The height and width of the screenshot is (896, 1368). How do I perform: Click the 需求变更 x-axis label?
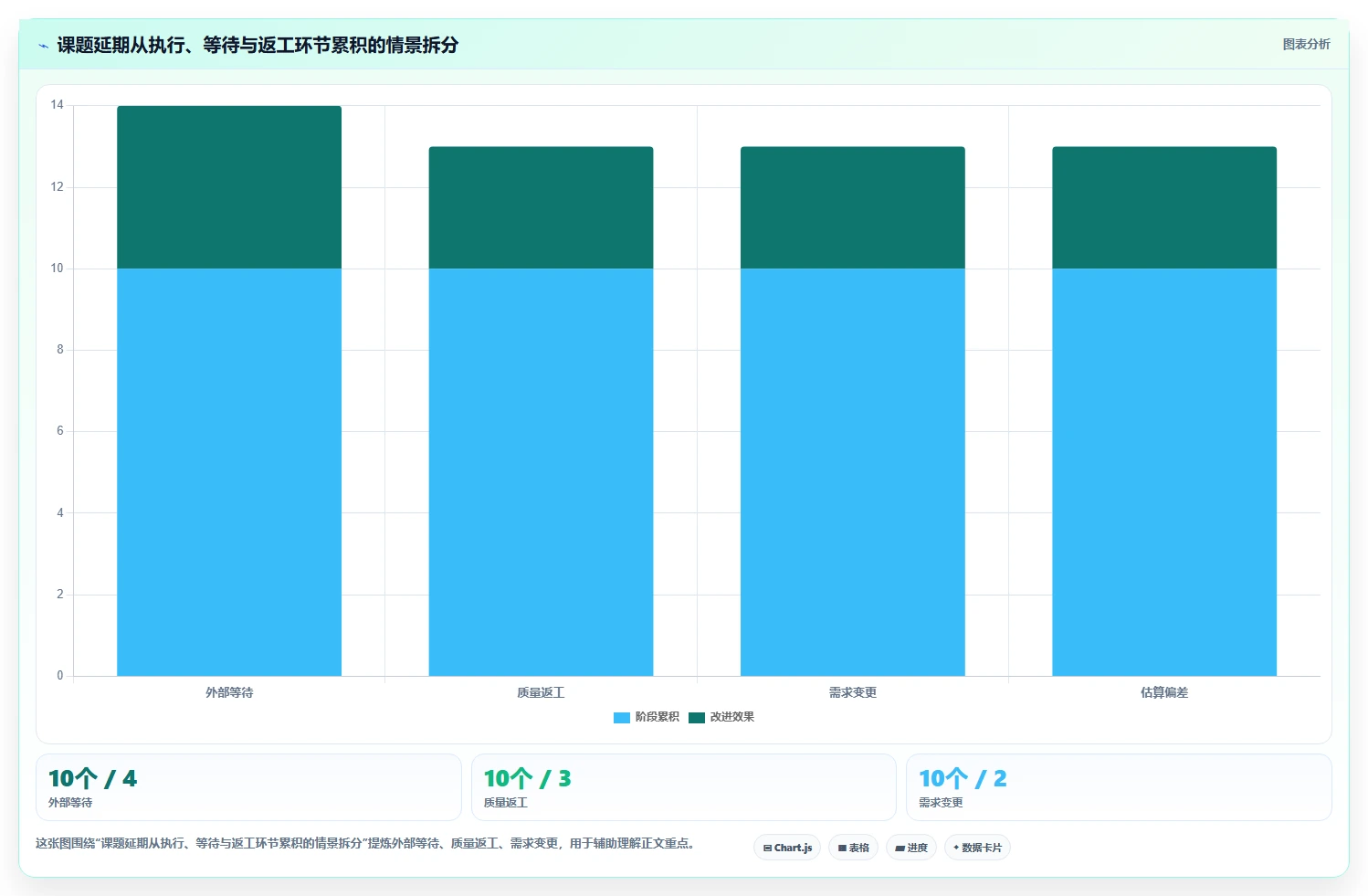(853, 692)
